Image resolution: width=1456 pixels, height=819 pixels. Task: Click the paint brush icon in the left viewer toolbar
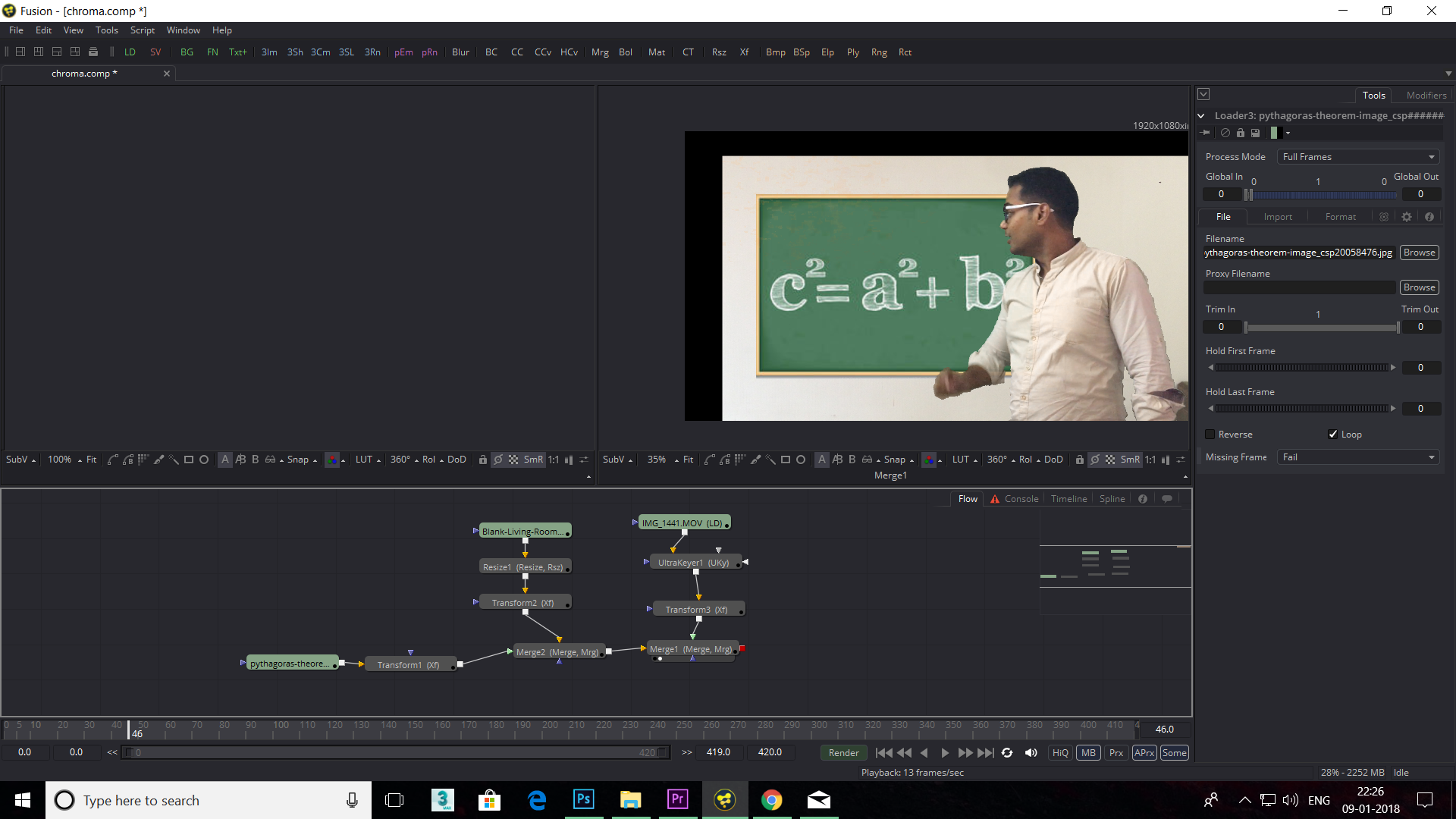(158, 460)
